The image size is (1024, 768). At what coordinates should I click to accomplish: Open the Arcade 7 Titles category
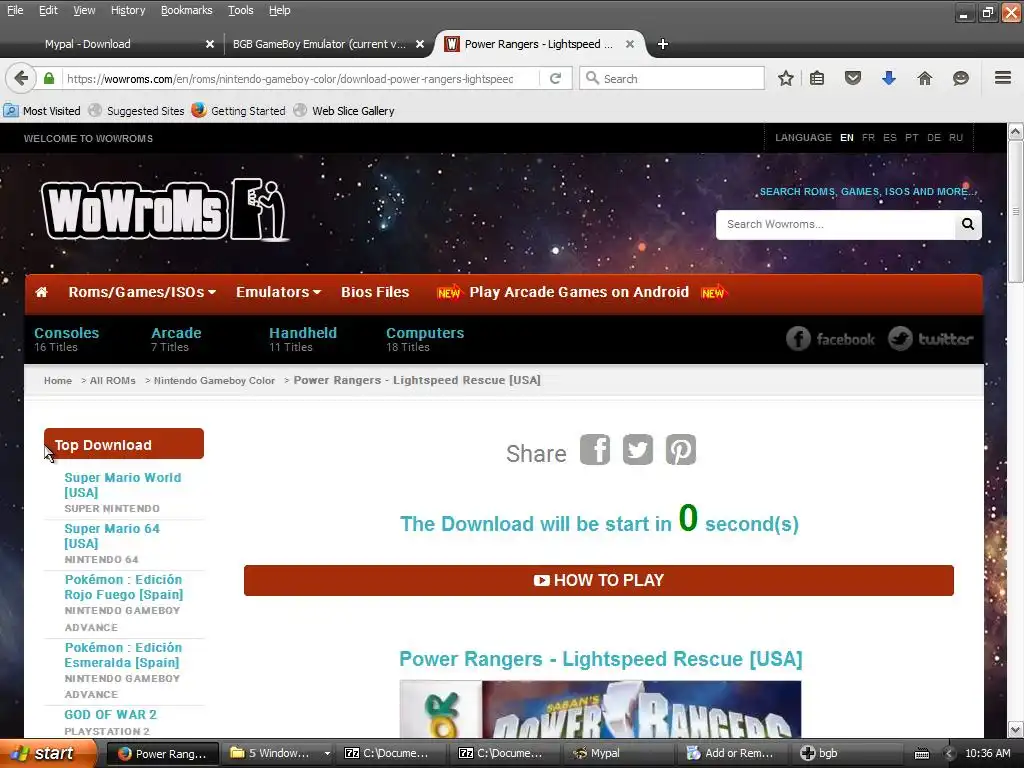point(176,339)
